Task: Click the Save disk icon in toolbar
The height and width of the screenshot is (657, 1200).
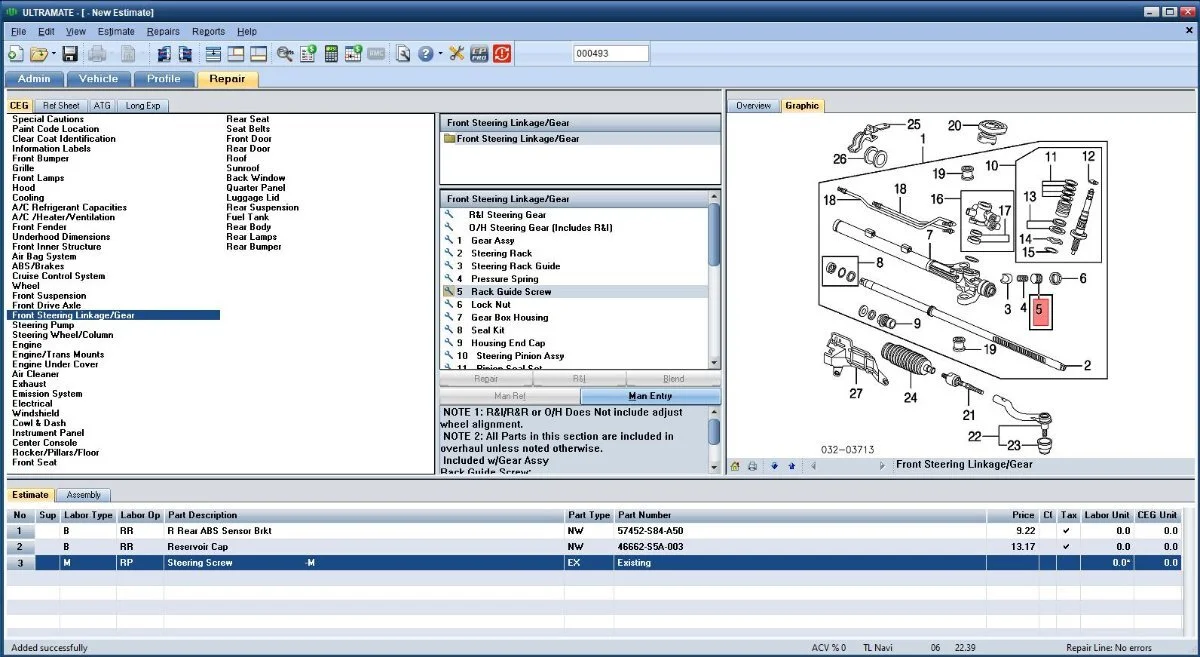Action: 70,54
